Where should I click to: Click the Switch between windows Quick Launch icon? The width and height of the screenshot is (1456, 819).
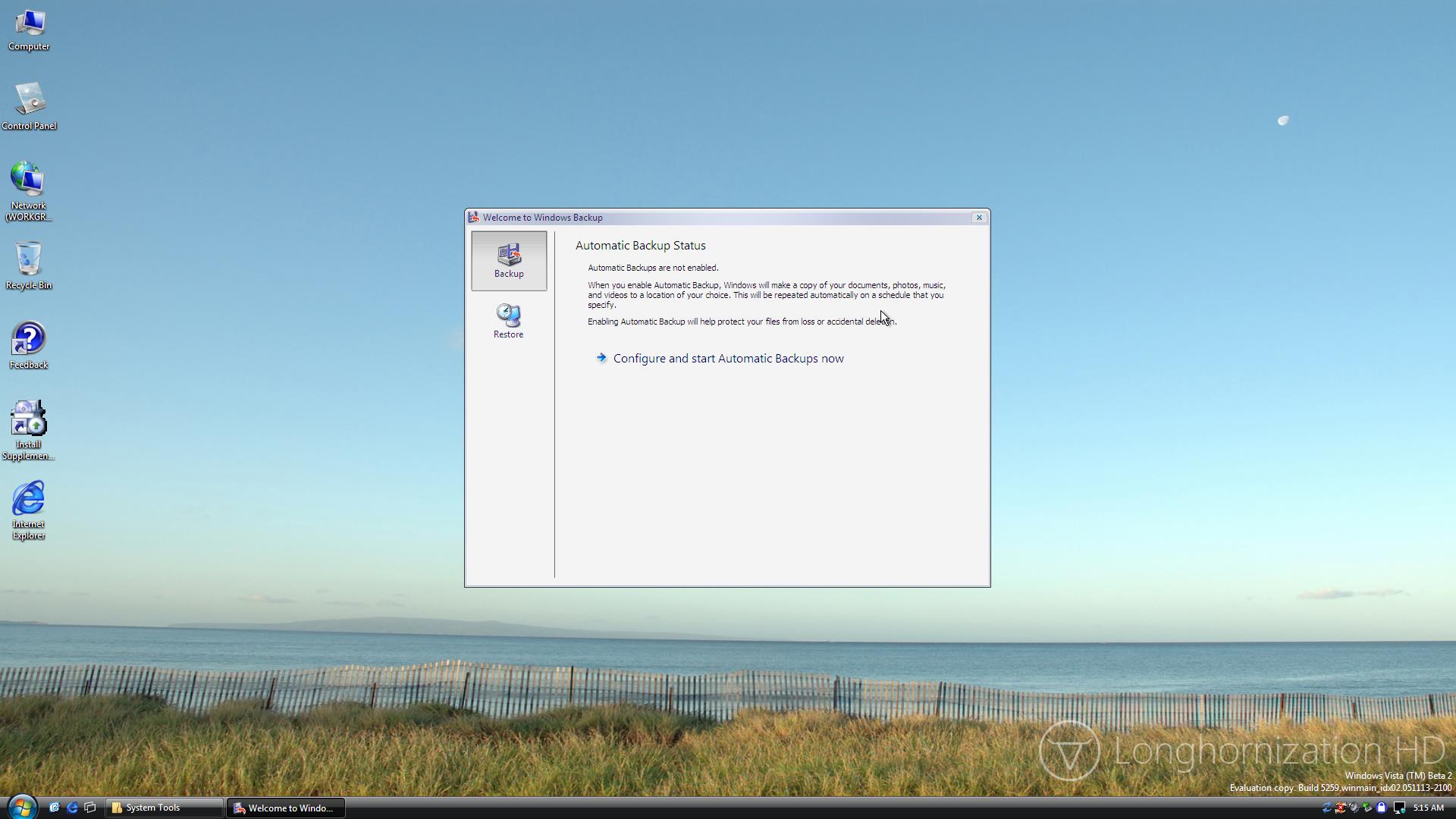(x=90, y=808)
